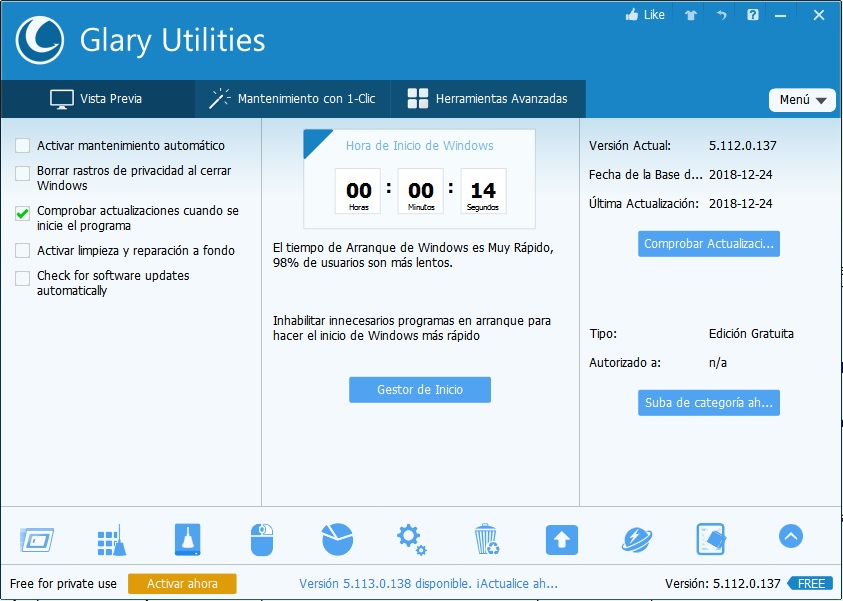843x601 pixels.
Task: Click the disk cleaner drive icon
Action: pyautogui.click(x=187, y=540)
